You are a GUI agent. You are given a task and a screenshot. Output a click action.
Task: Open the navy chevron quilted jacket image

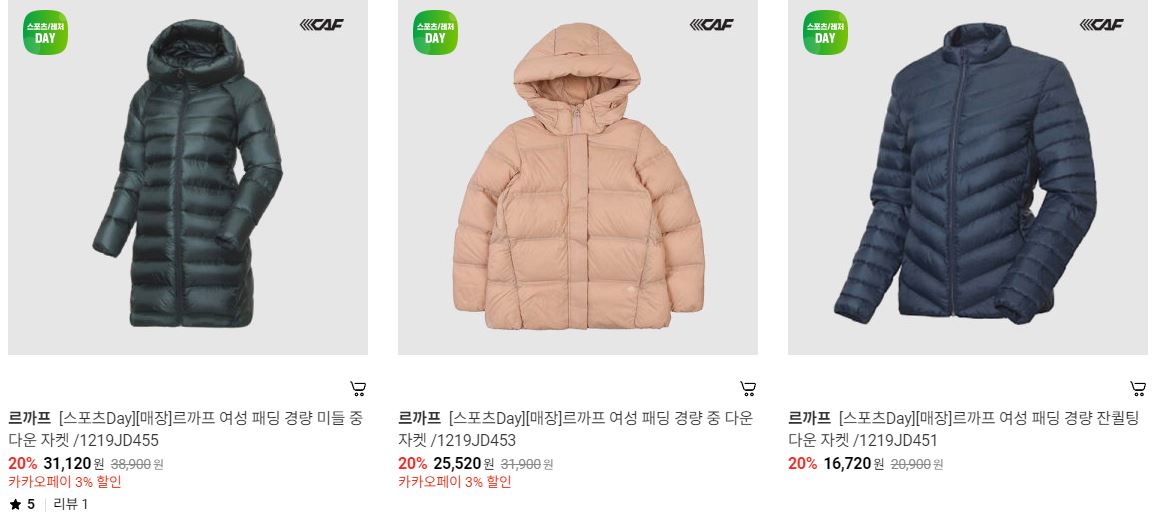(967, 177)
